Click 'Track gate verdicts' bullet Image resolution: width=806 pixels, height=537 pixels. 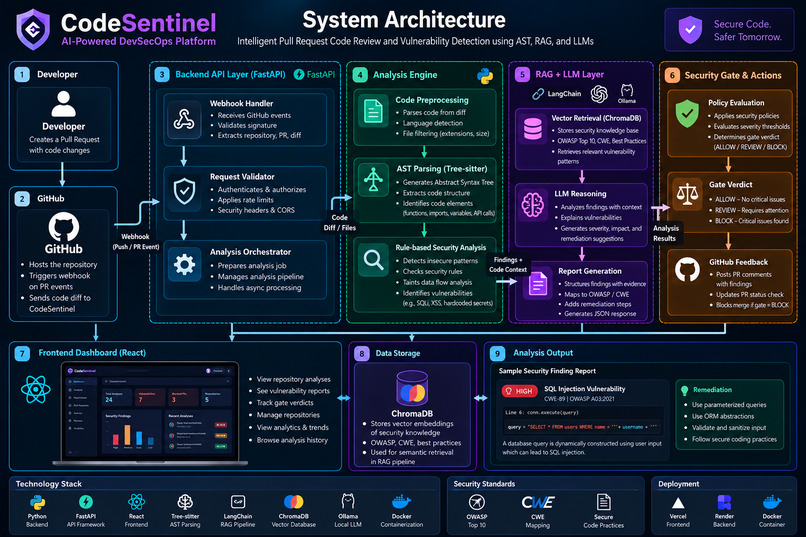pos(285,403)
